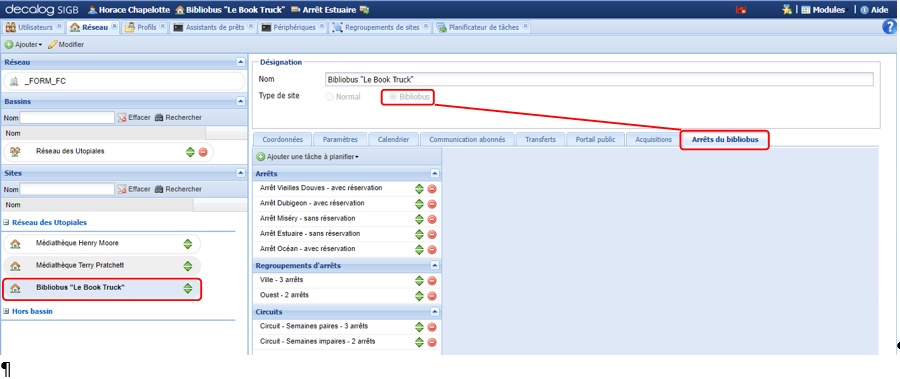
Task: Click Rechercher in the Bassins section
Action: pyautogui.click(x=179, y=117)
